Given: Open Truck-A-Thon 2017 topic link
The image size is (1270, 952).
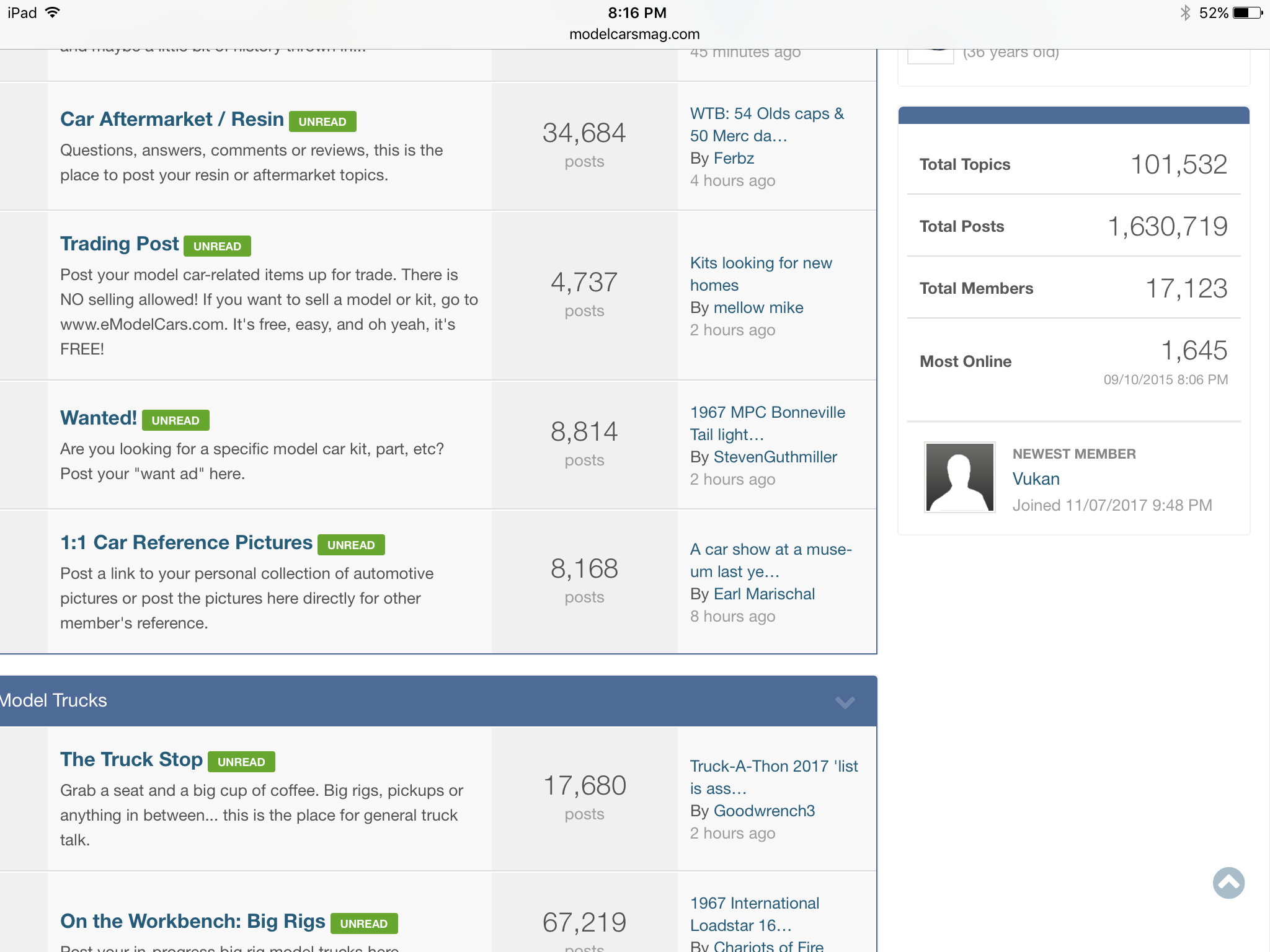Looking at the screenshot, I should pyautogui.click(x=773, y=777).
